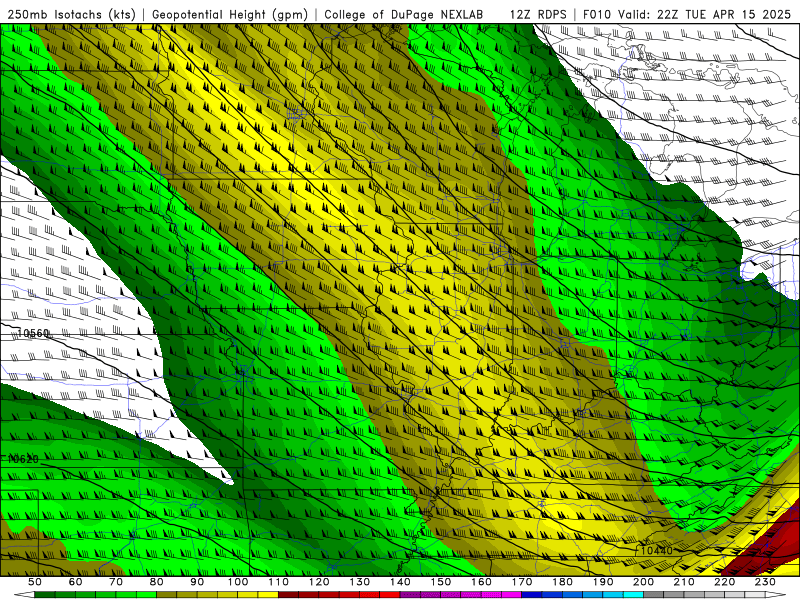Screen dimensions: 800x600
Task: Pick the bright red swatch ending at 140
Action: point(390,595)
